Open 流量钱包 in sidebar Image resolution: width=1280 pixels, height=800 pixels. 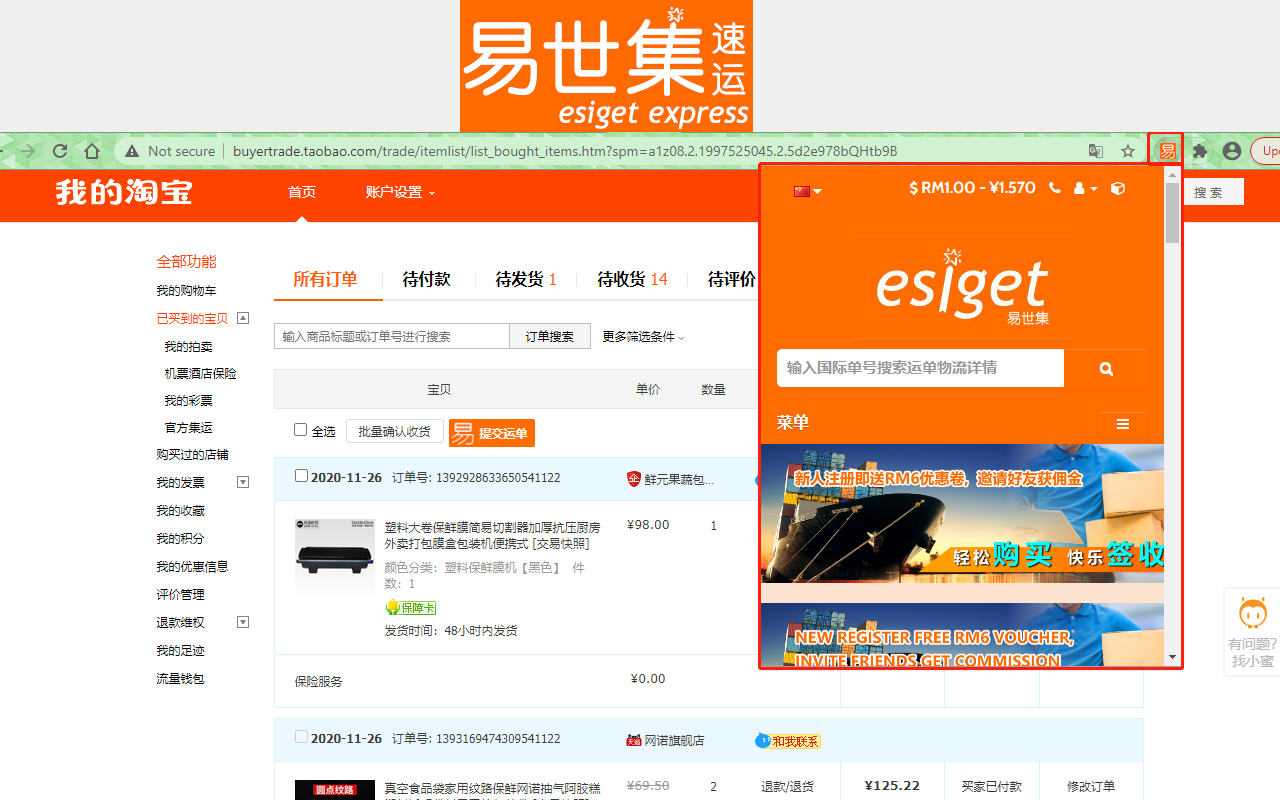[x=180, y=679]
